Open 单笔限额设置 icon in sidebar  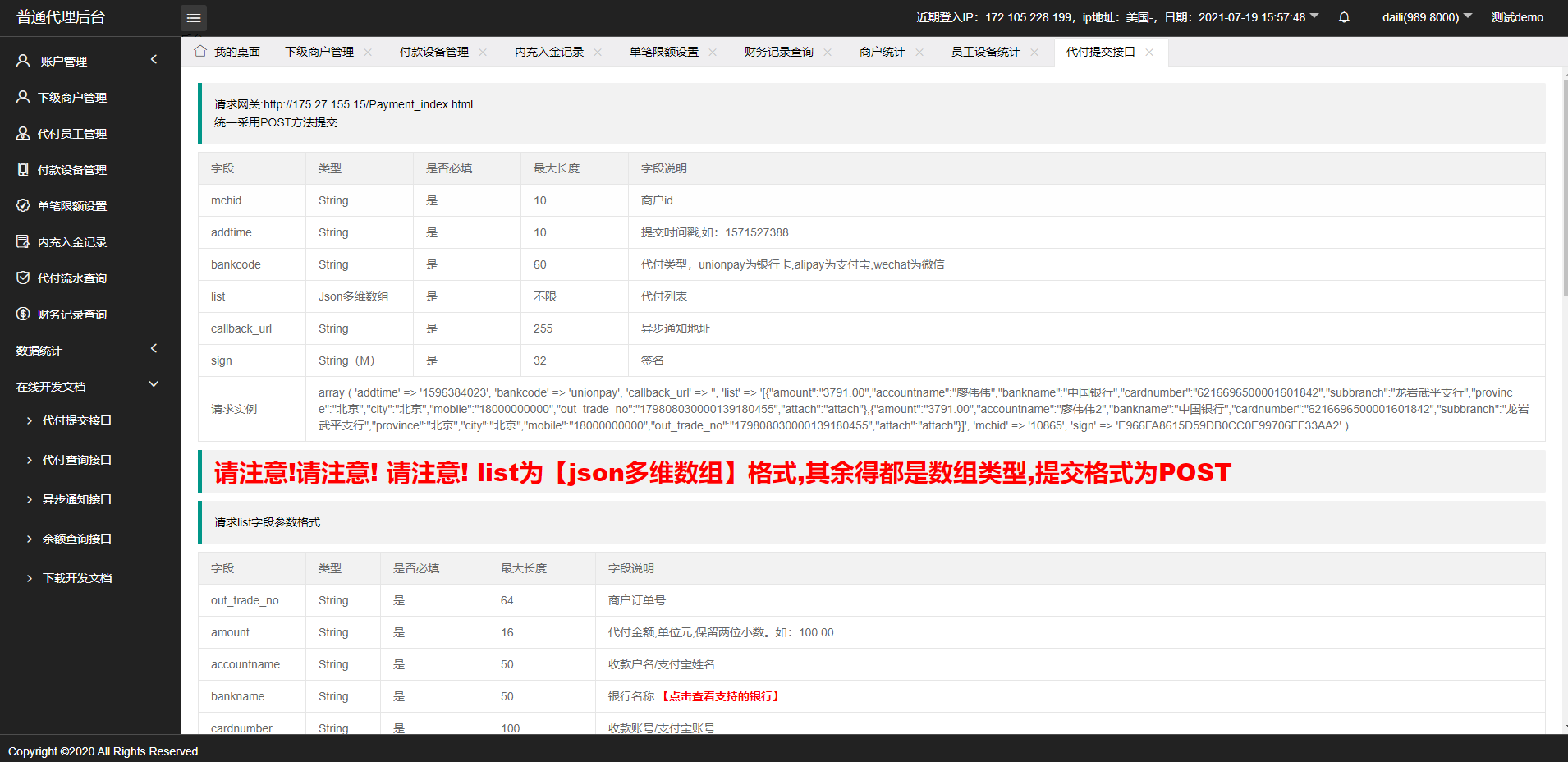[23, 205]
